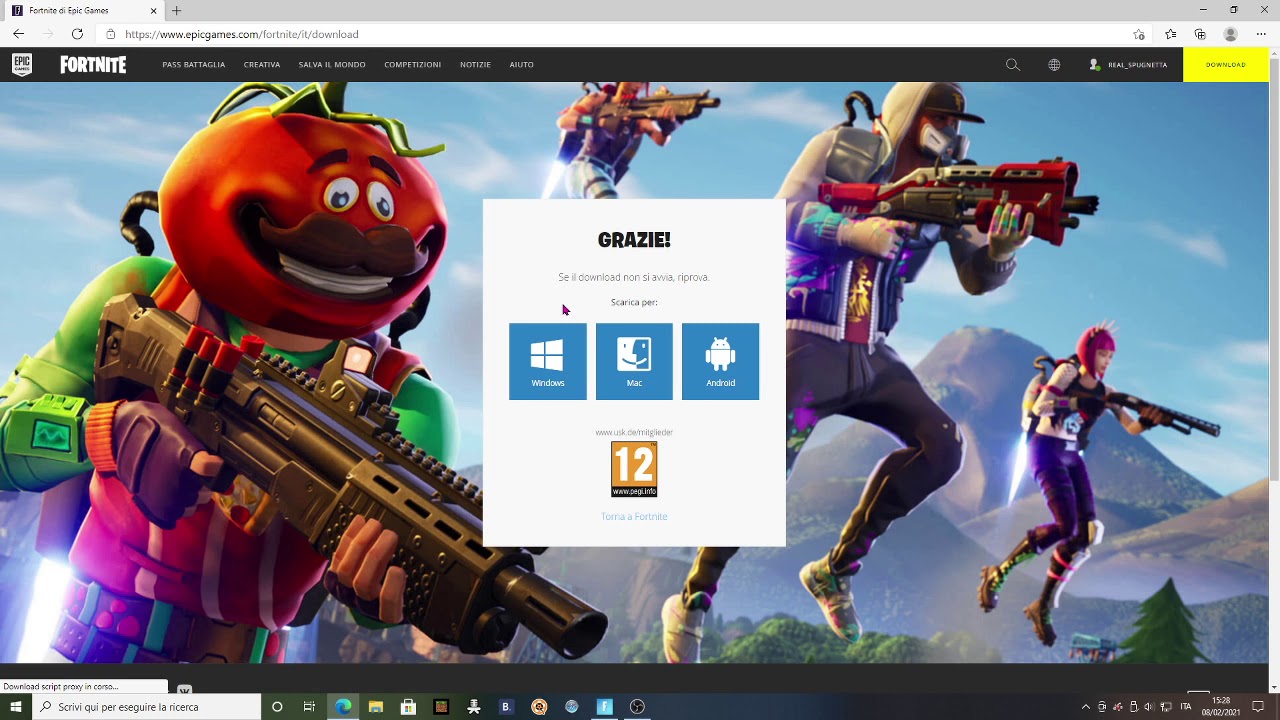
Task: Open File Explorer from taskbar
Action: click(x=376, y=707)
